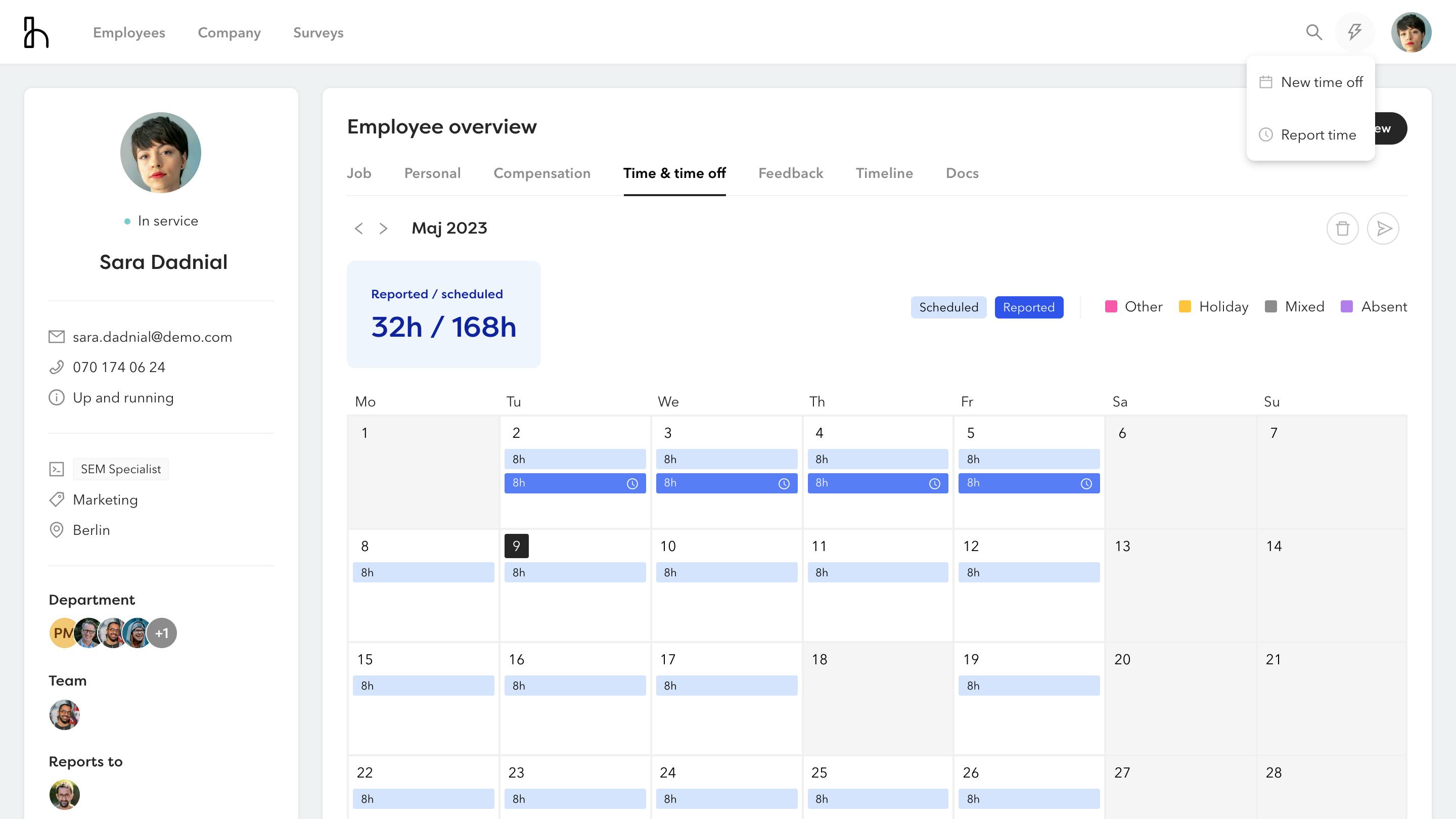The height and width of the screenshot is (819, 1456).
Task: Click phone number 070 174 06 24
Action: click(x=119, y=368)
